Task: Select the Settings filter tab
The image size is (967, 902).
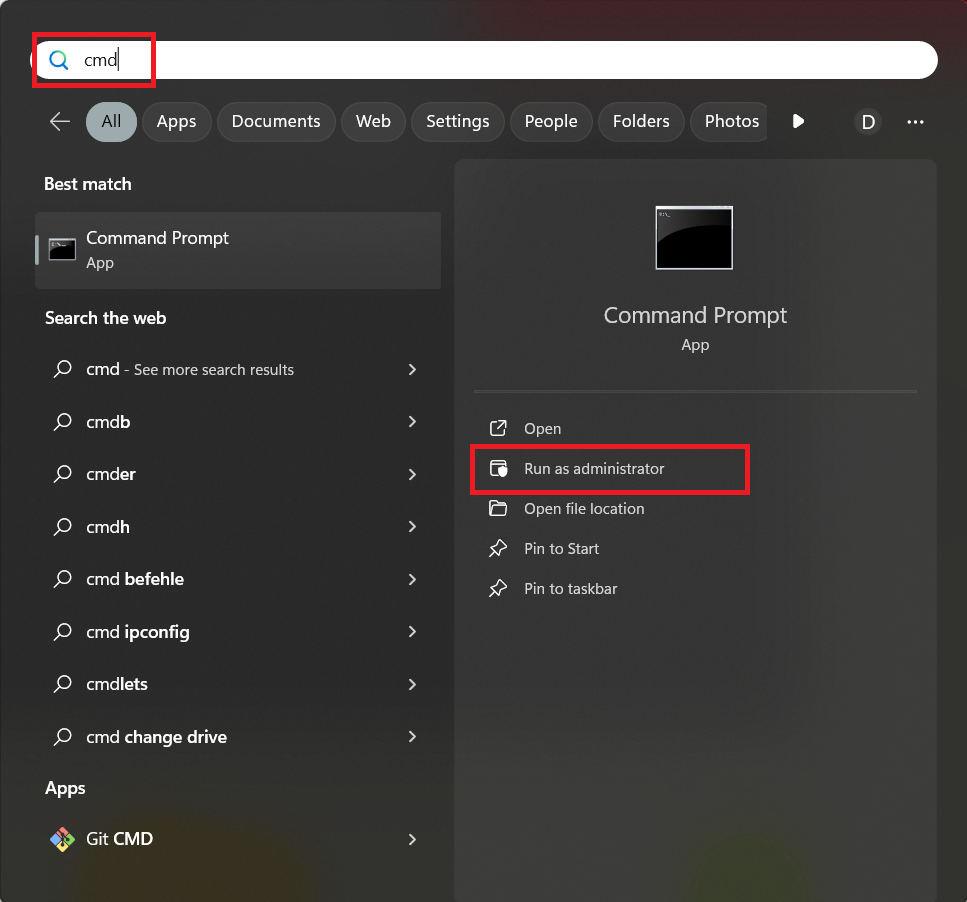Action: click(457, 121)
